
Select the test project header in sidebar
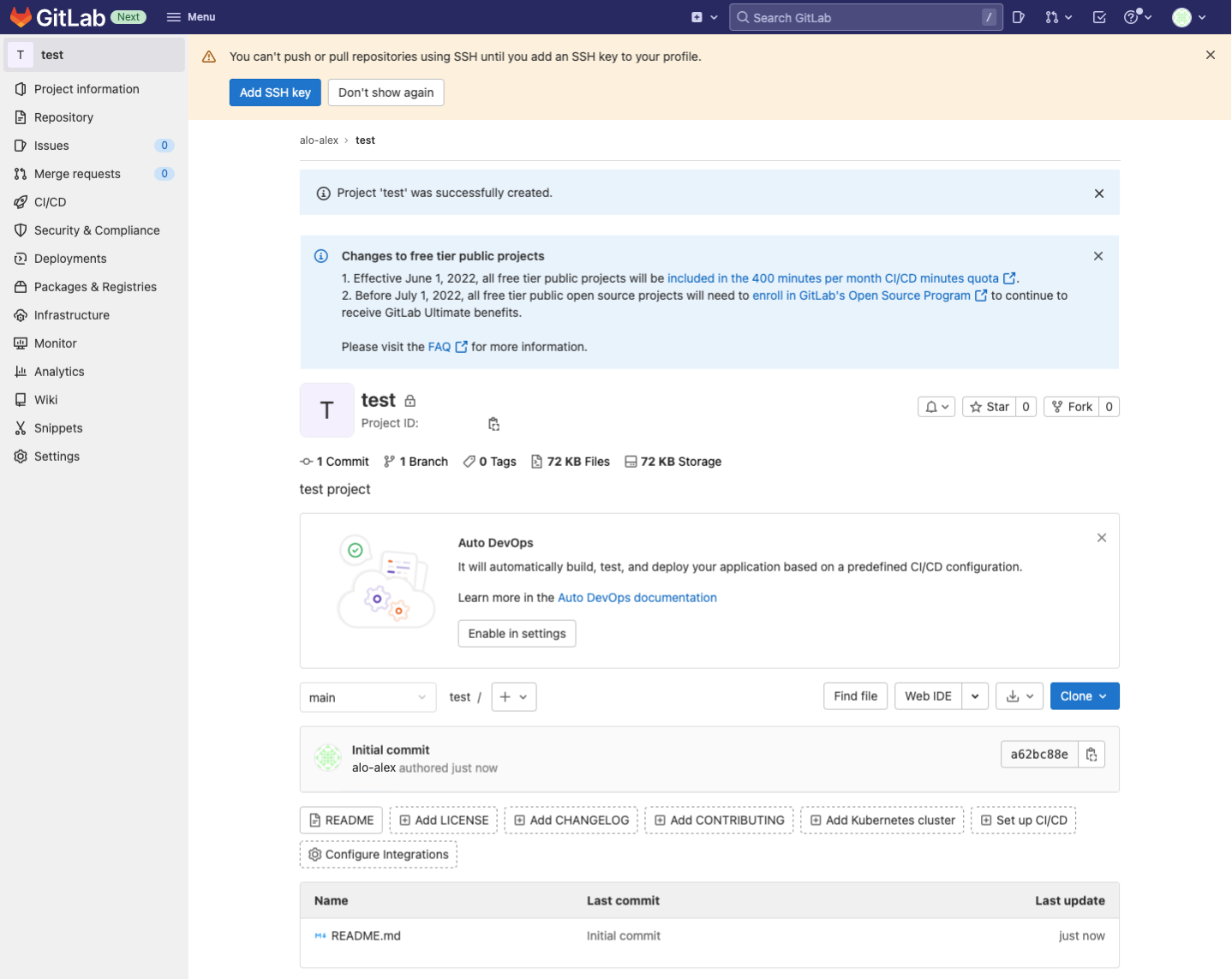(93, 55)
